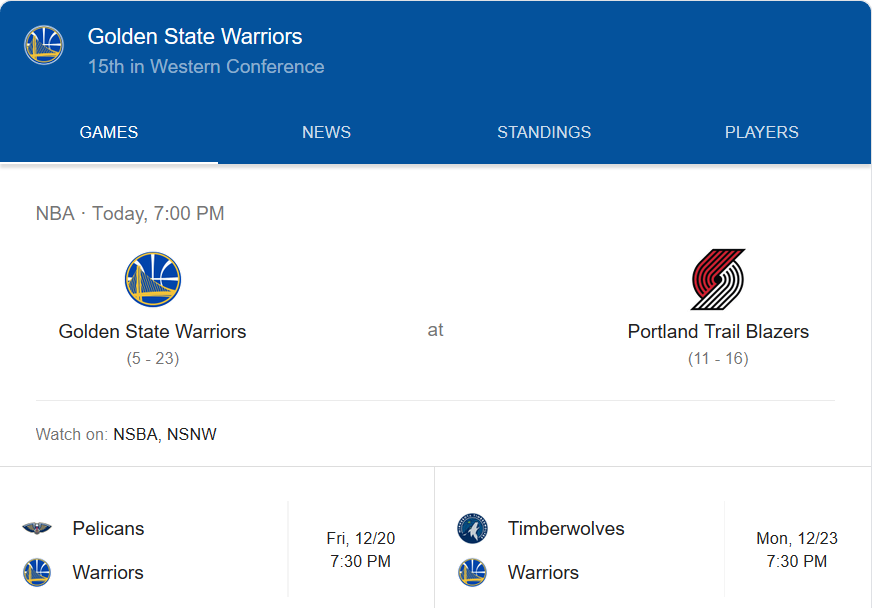Click the Warriors logo under Timberwolves

(472, 573)
